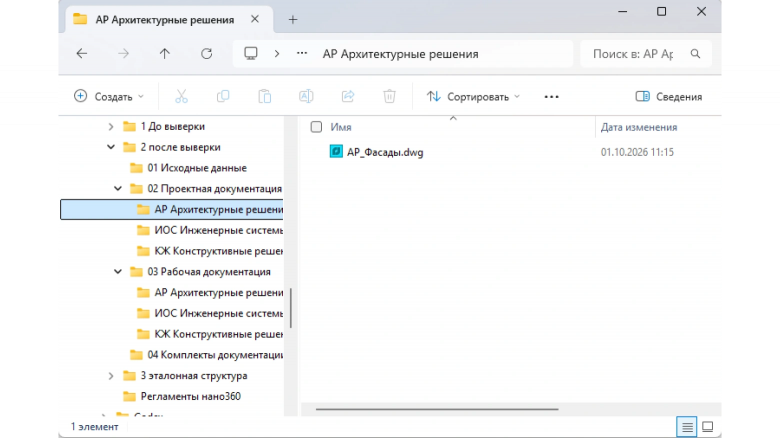Click АР Архитектурные решения in address bar

pyautogui.click(x=400, y=54)
